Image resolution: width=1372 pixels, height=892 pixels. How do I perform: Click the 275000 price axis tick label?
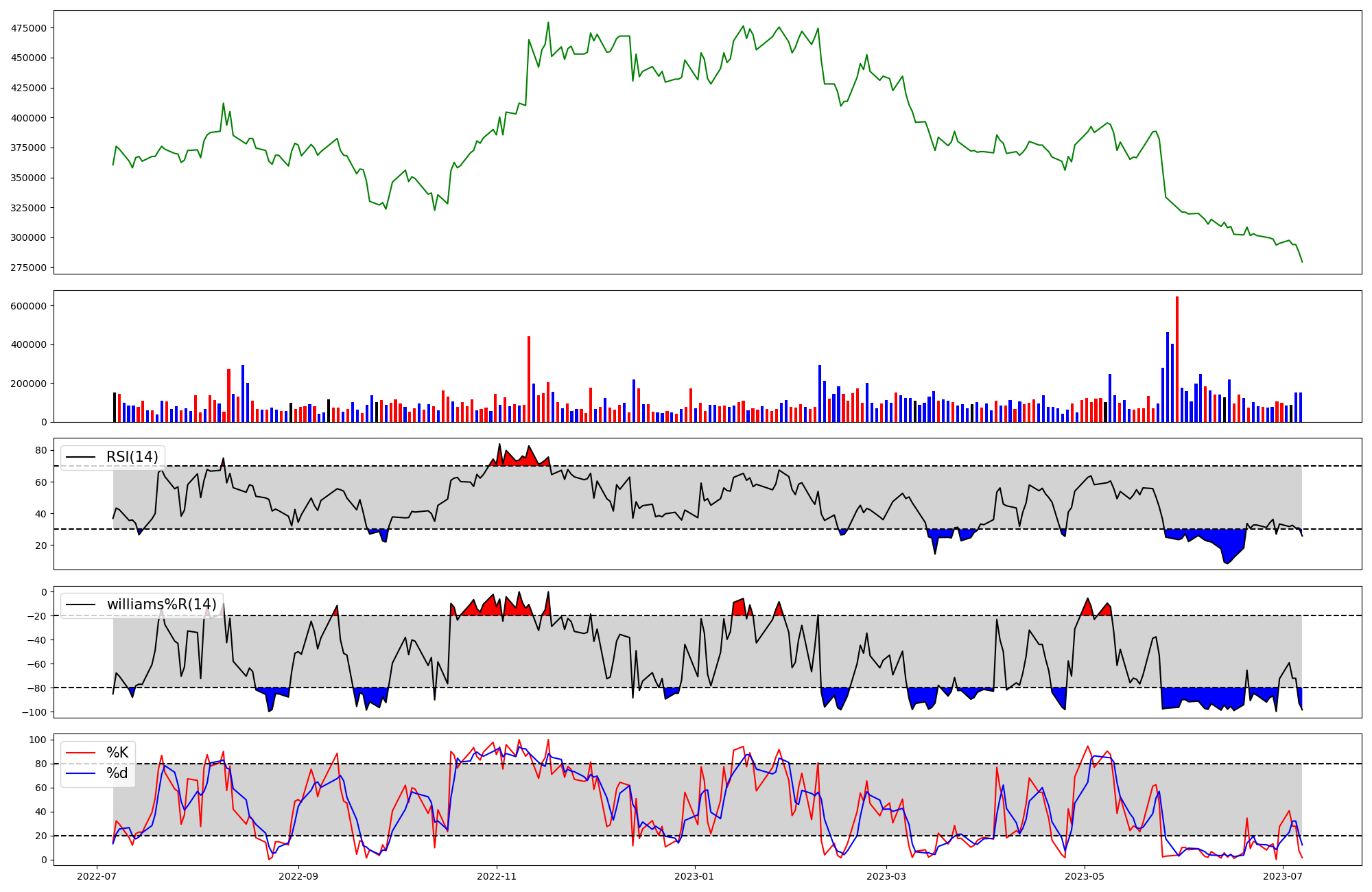pos(28,268)
